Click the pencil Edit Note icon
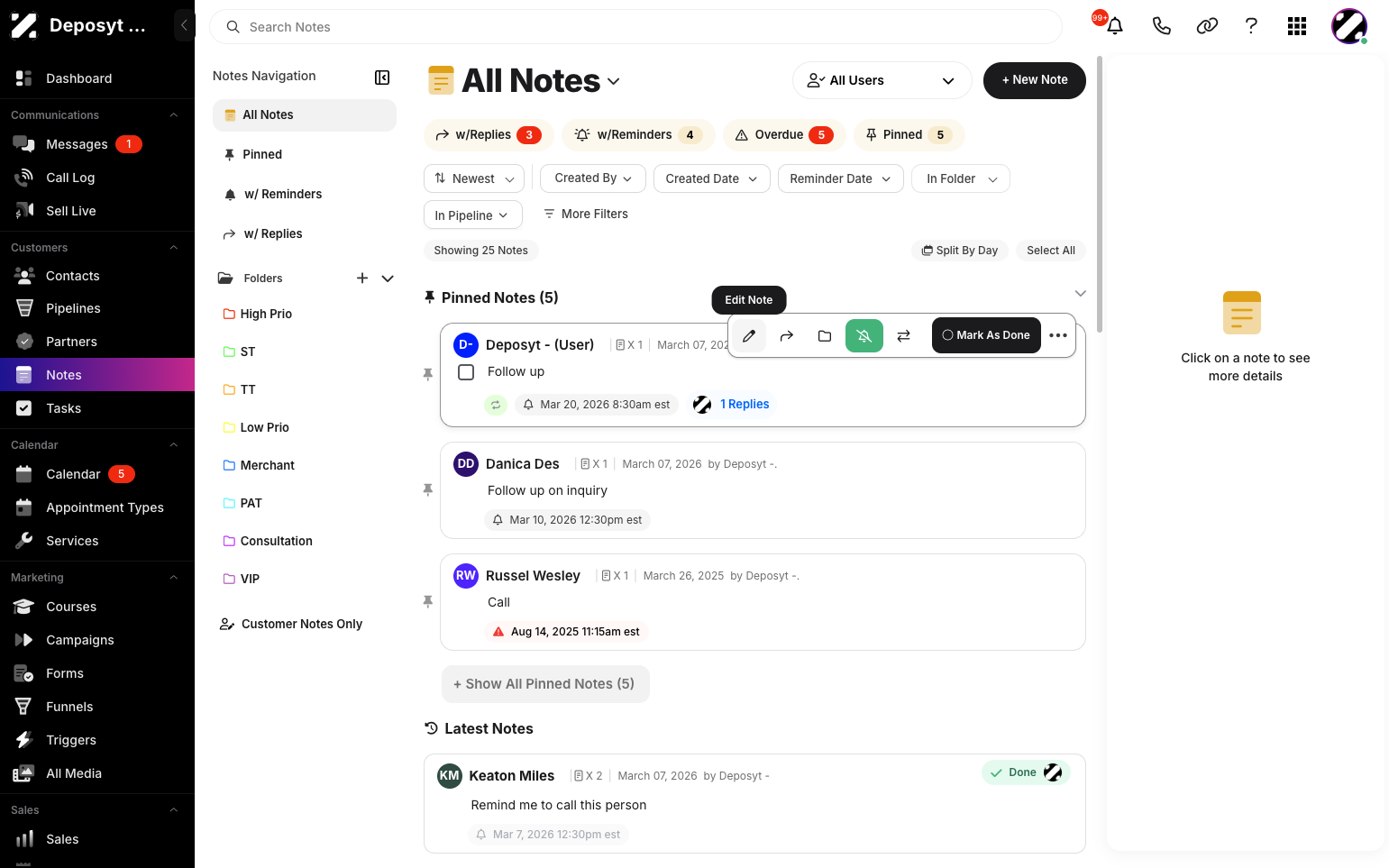The image size is (1389, 868). 748,336
